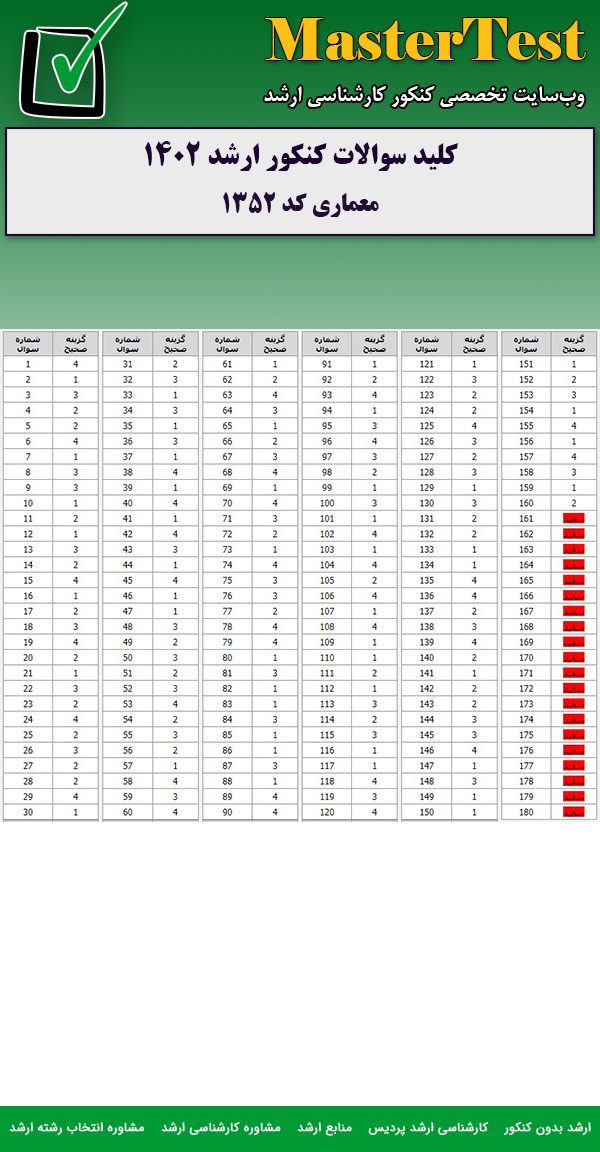Click the 'شماره سوال' header above question 1

[x=28, y=344]
